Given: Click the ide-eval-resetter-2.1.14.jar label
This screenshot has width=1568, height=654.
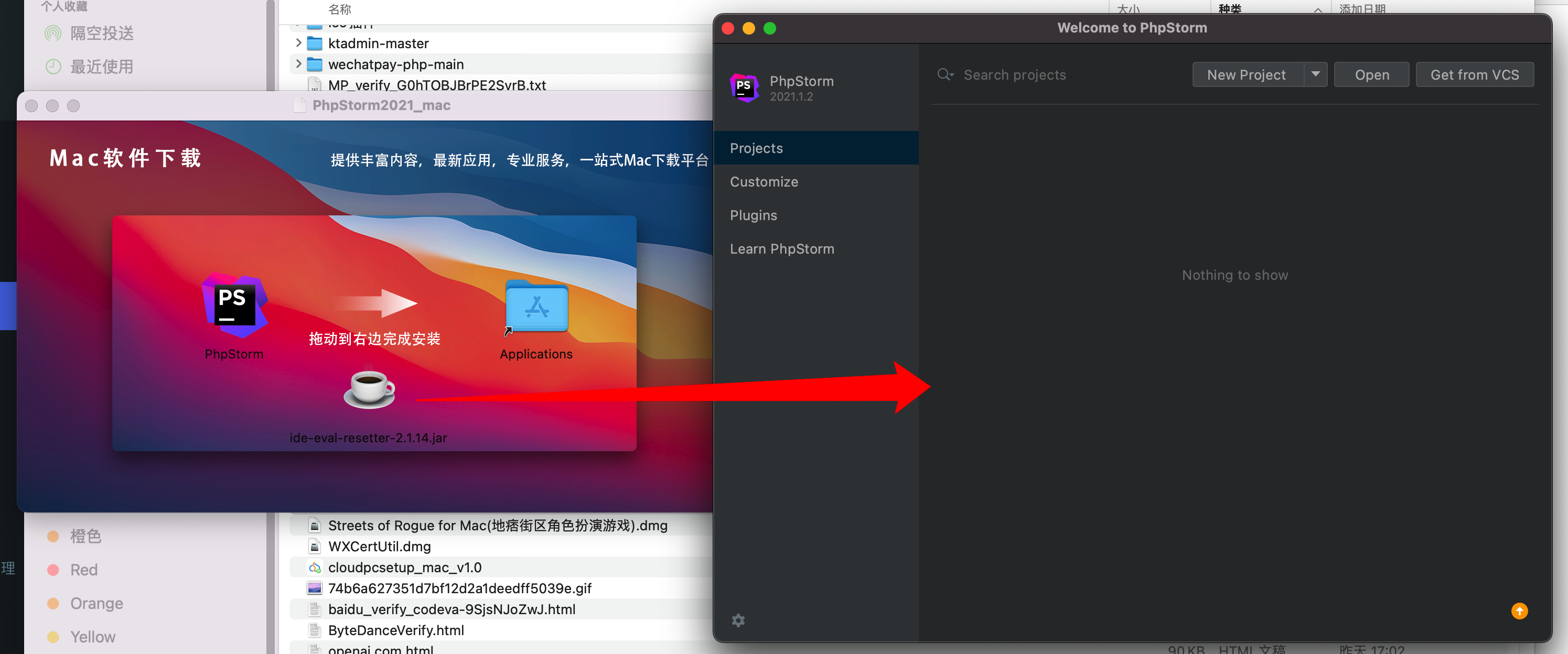Looking at the screenshot, I should click(x=368, y=438).
